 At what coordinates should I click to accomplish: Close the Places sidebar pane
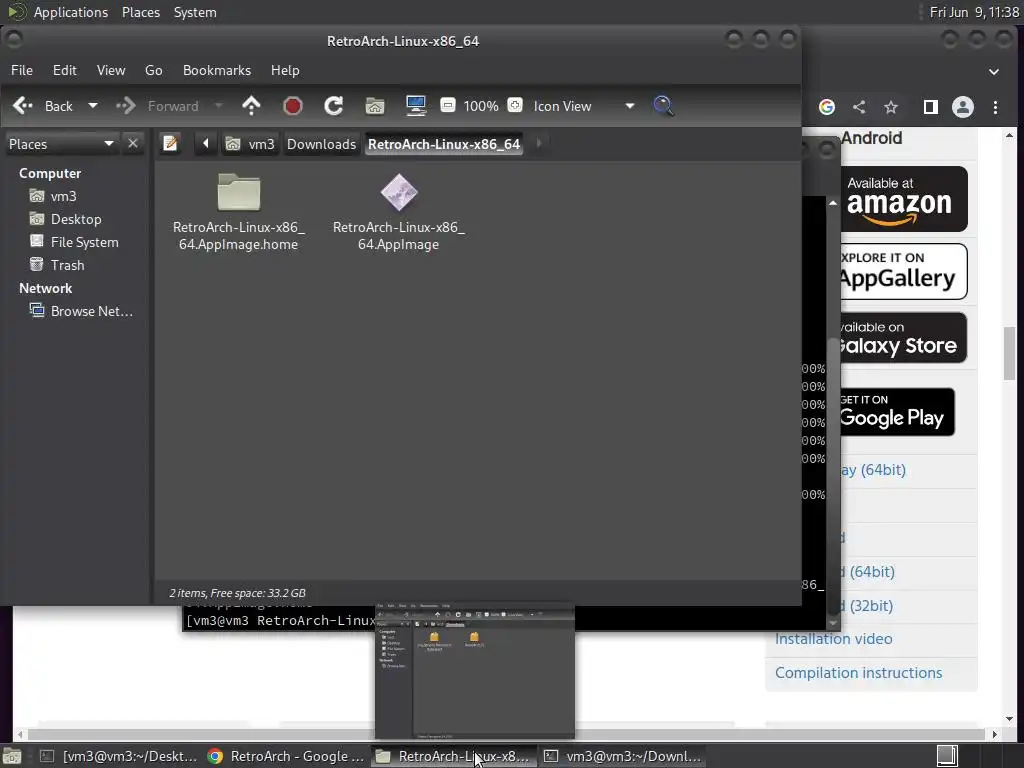tap(133, 143)
